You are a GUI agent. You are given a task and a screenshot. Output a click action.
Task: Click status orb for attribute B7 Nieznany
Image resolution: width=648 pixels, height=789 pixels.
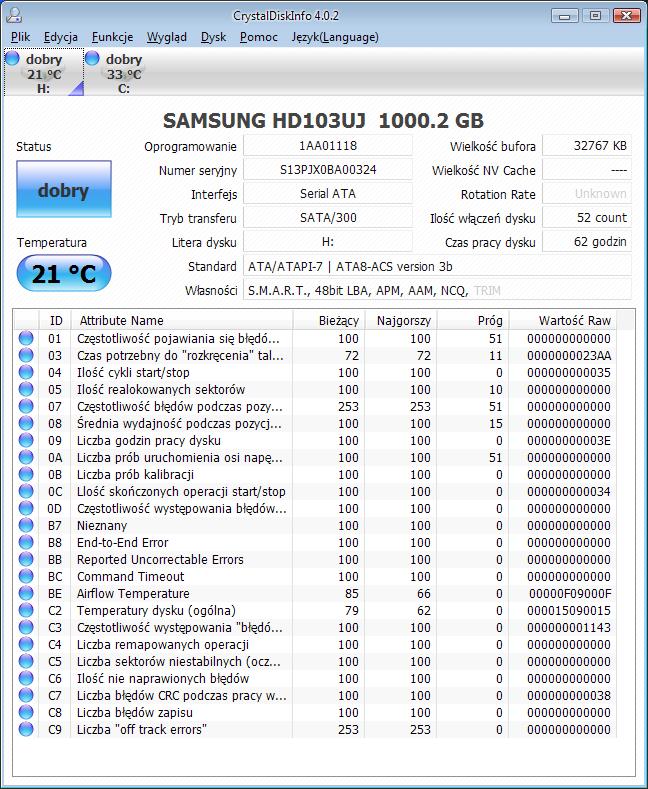coord(26,525)
